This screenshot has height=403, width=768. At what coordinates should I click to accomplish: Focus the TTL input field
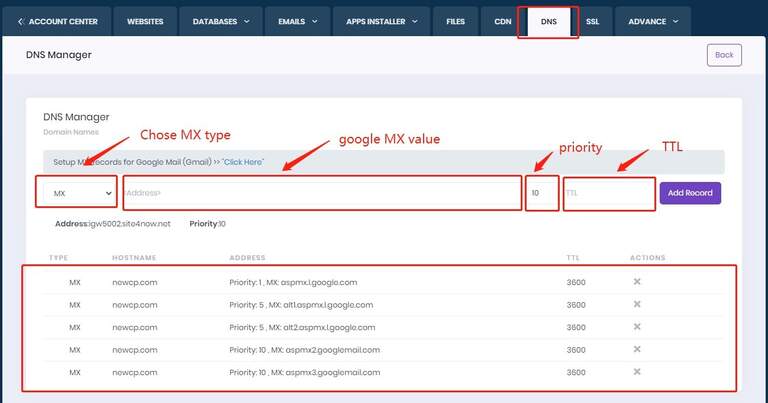tap(609, 193)
